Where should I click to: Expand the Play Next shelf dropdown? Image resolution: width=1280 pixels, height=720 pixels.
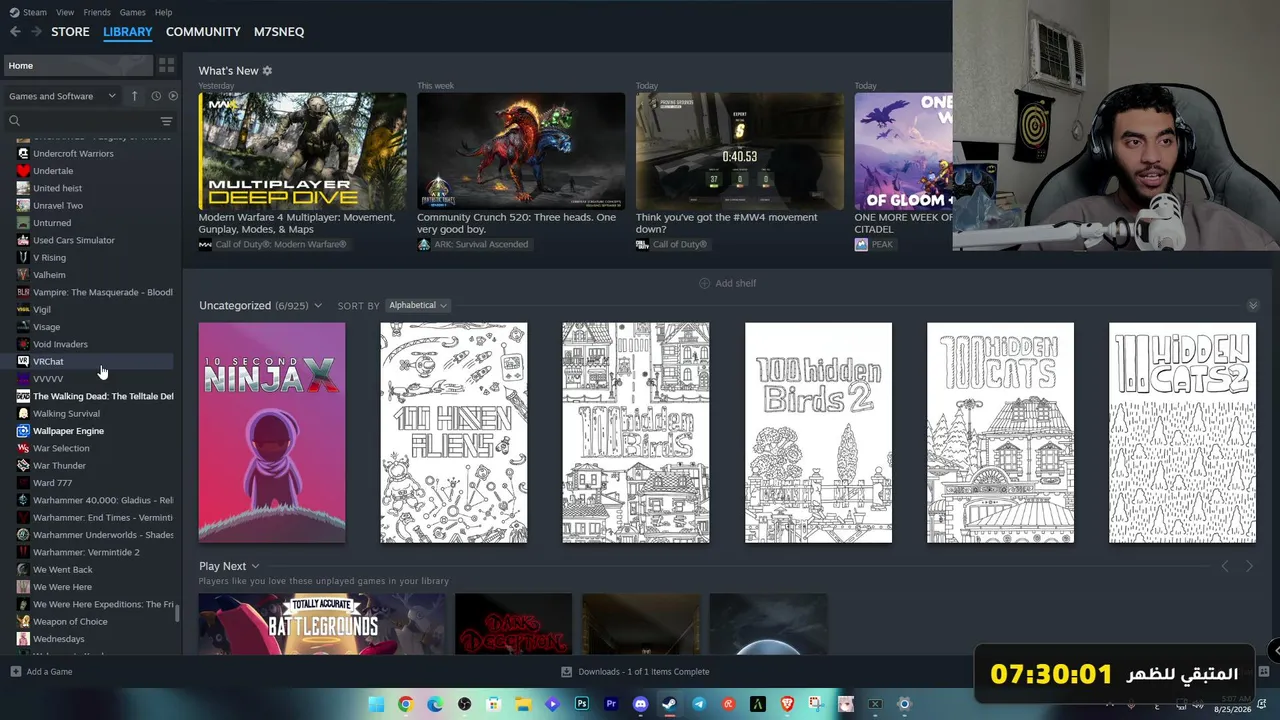255,566
